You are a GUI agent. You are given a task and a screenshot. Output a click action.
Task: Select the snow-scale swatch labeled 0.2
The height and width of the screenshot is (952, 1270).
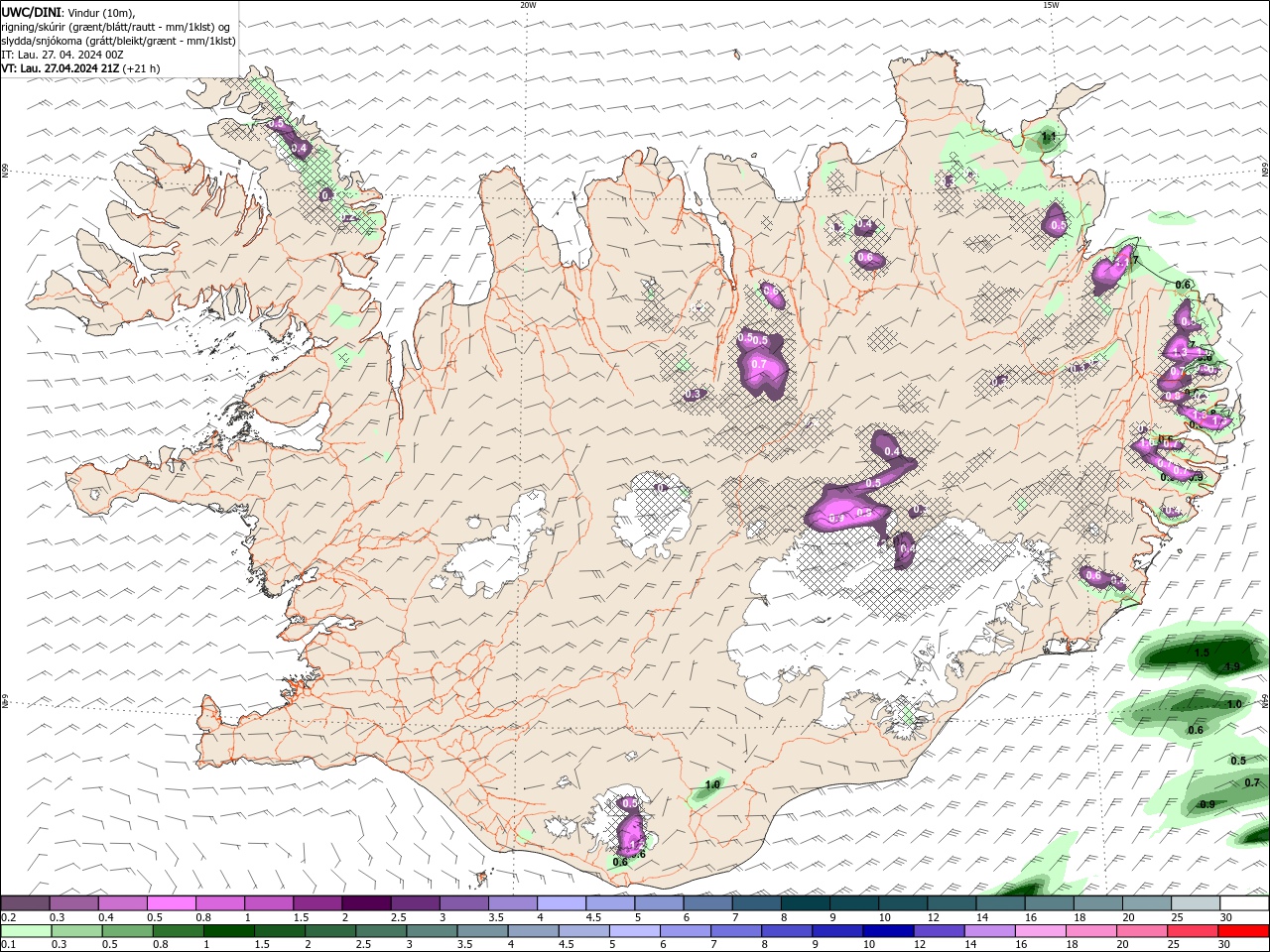25,903
